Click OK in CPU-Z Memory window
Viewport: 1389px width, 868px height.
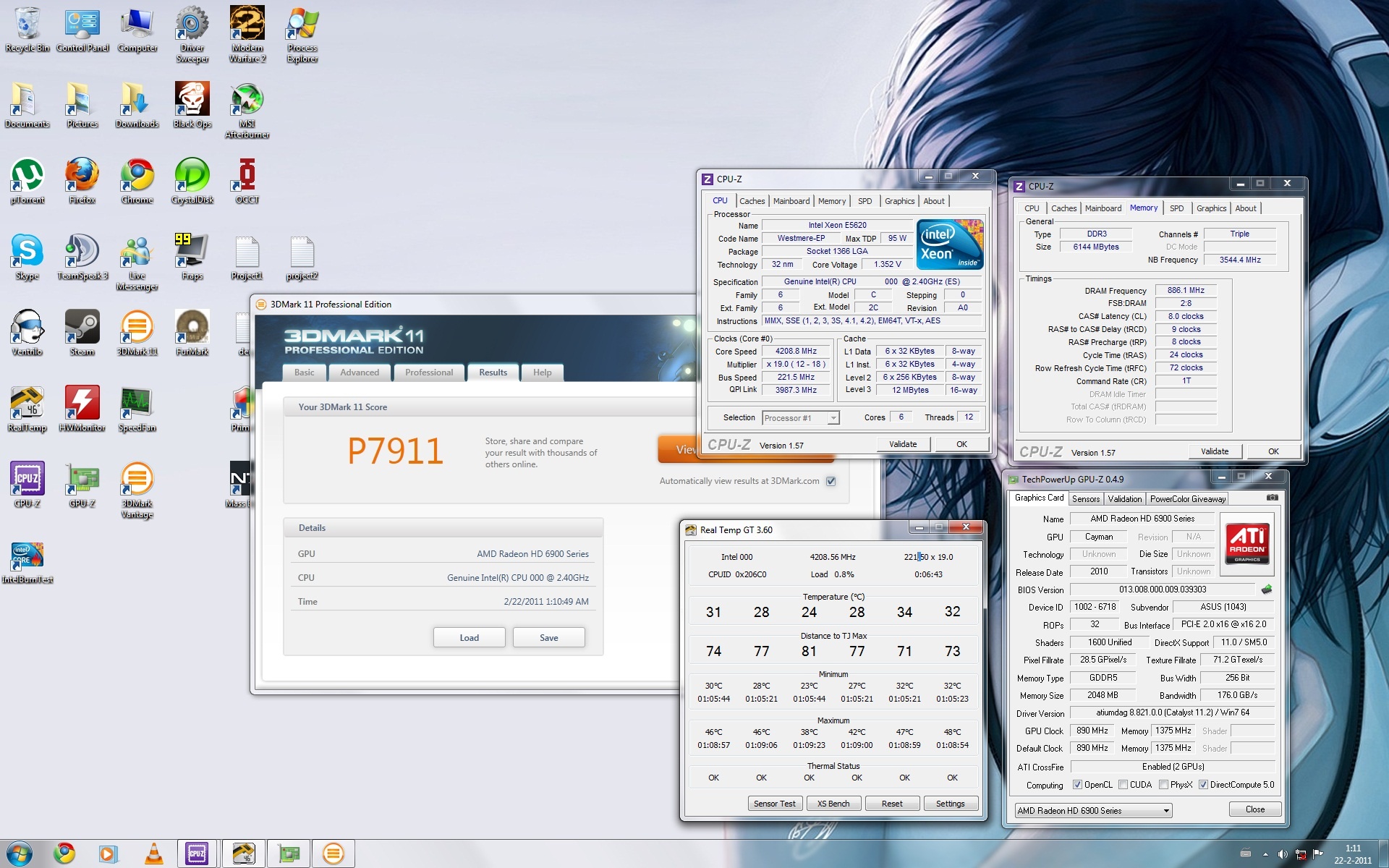tap(1273, 451)
